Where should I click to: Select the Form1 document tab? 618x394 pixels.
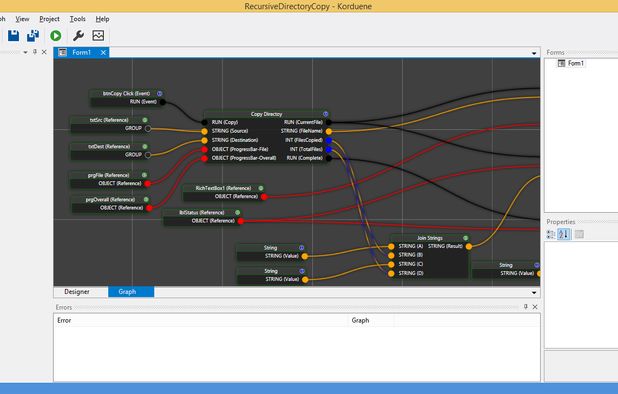click(81, 52)
